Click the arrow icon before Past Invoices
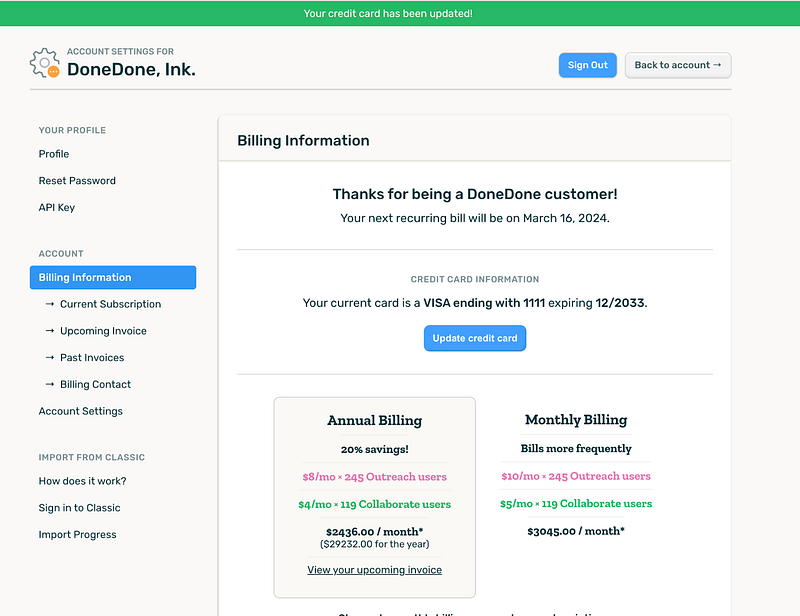 (x=49, y=358)
